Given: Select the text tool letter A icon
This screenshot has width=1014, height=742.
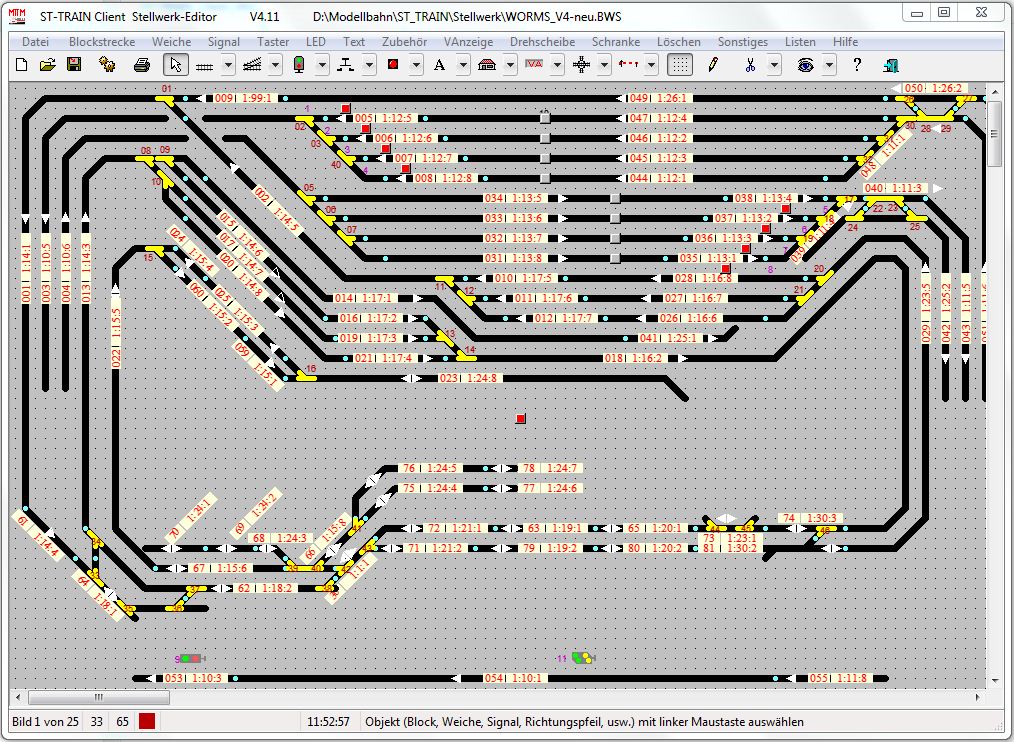Looking at the screenshot, I should click(x=439, y=65).
